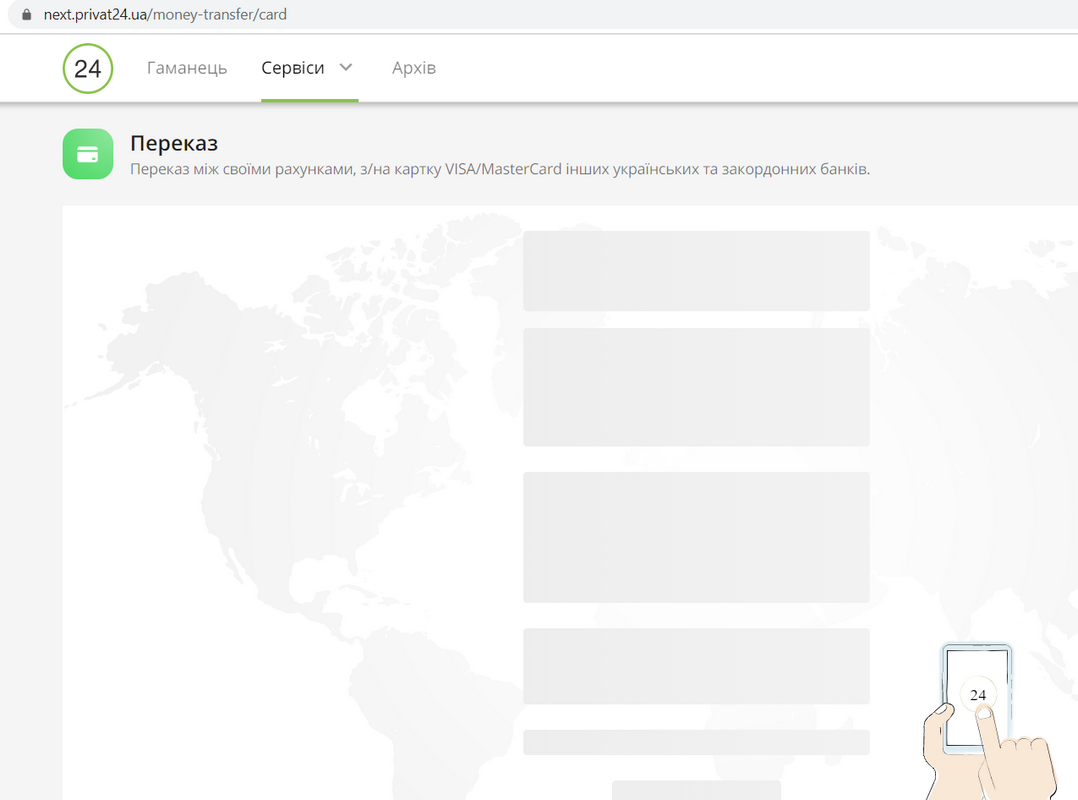Expand the Сервіси dropdown chevron
Viewport: 1078px width, 800px height.
(x=346, y=67)
